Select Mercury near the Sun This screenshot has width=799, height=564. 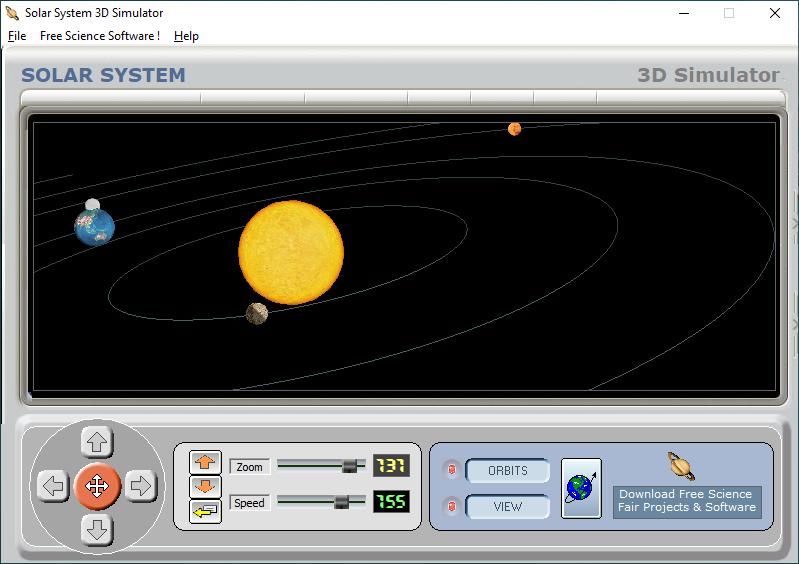[257, 313]
